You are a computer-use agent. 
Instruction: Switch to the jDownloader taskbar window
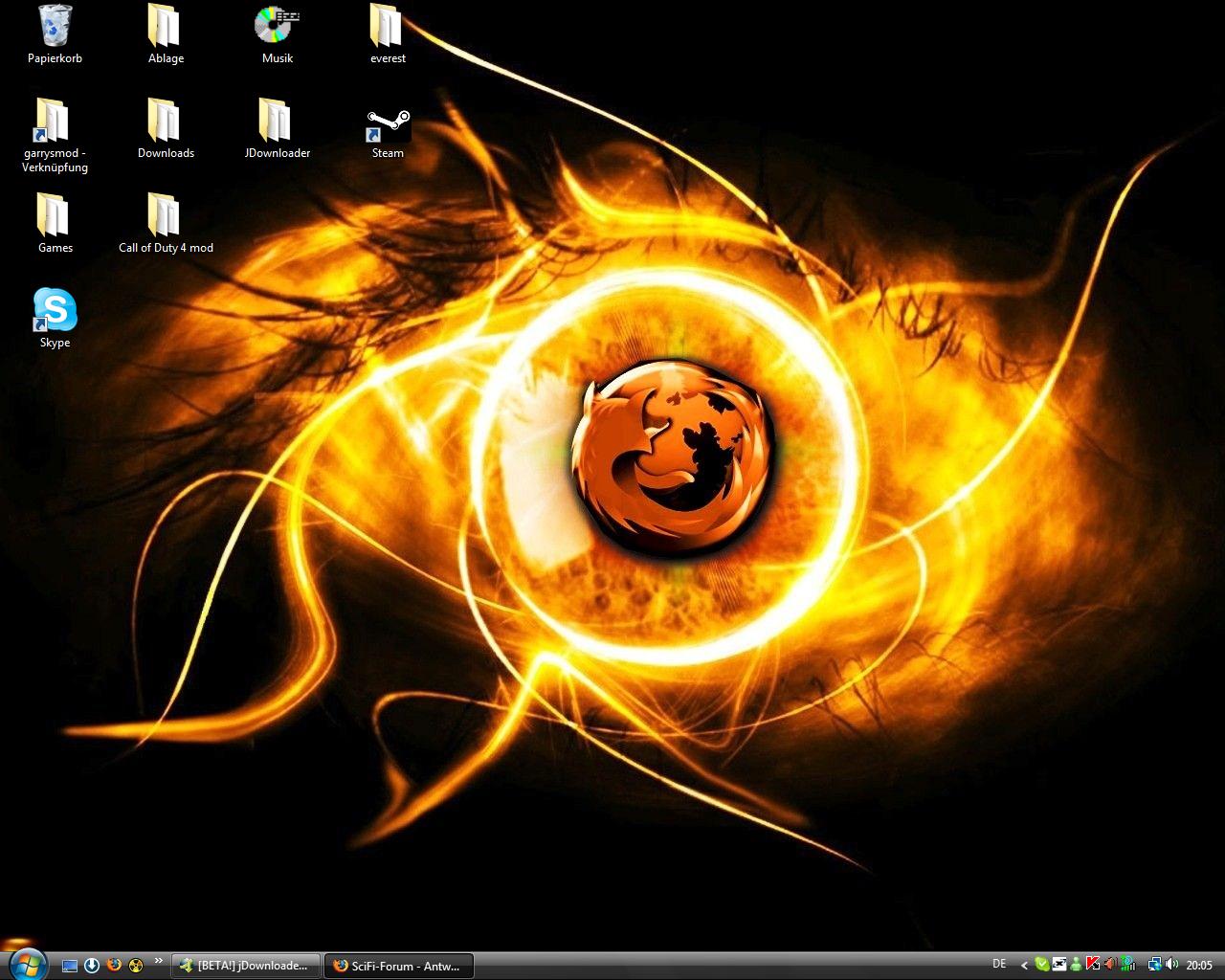pyautogui.click(x=245, y=966)
